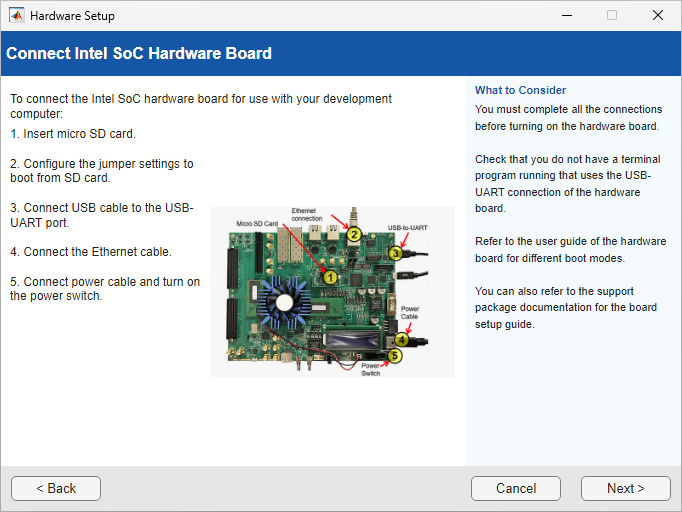This screenshot has height=512, width=682.
Task: Click yellow marker 4 at the power cable
Action: click(401, 339)
